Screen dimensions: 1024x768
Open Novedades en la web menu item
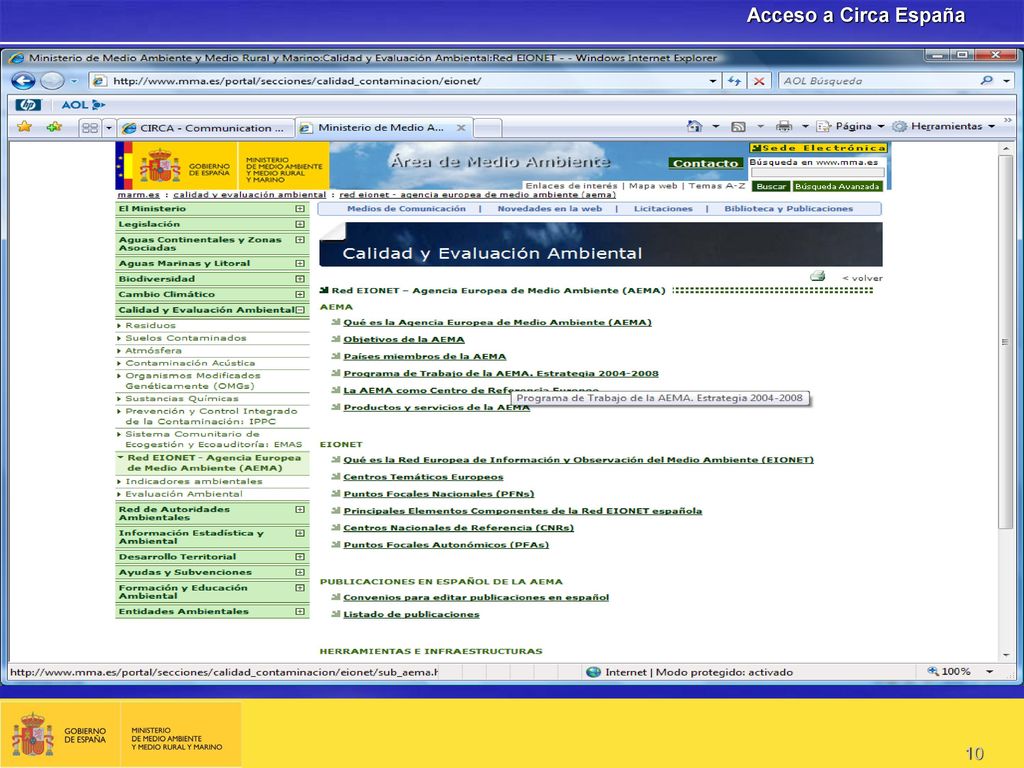[549, 209]
